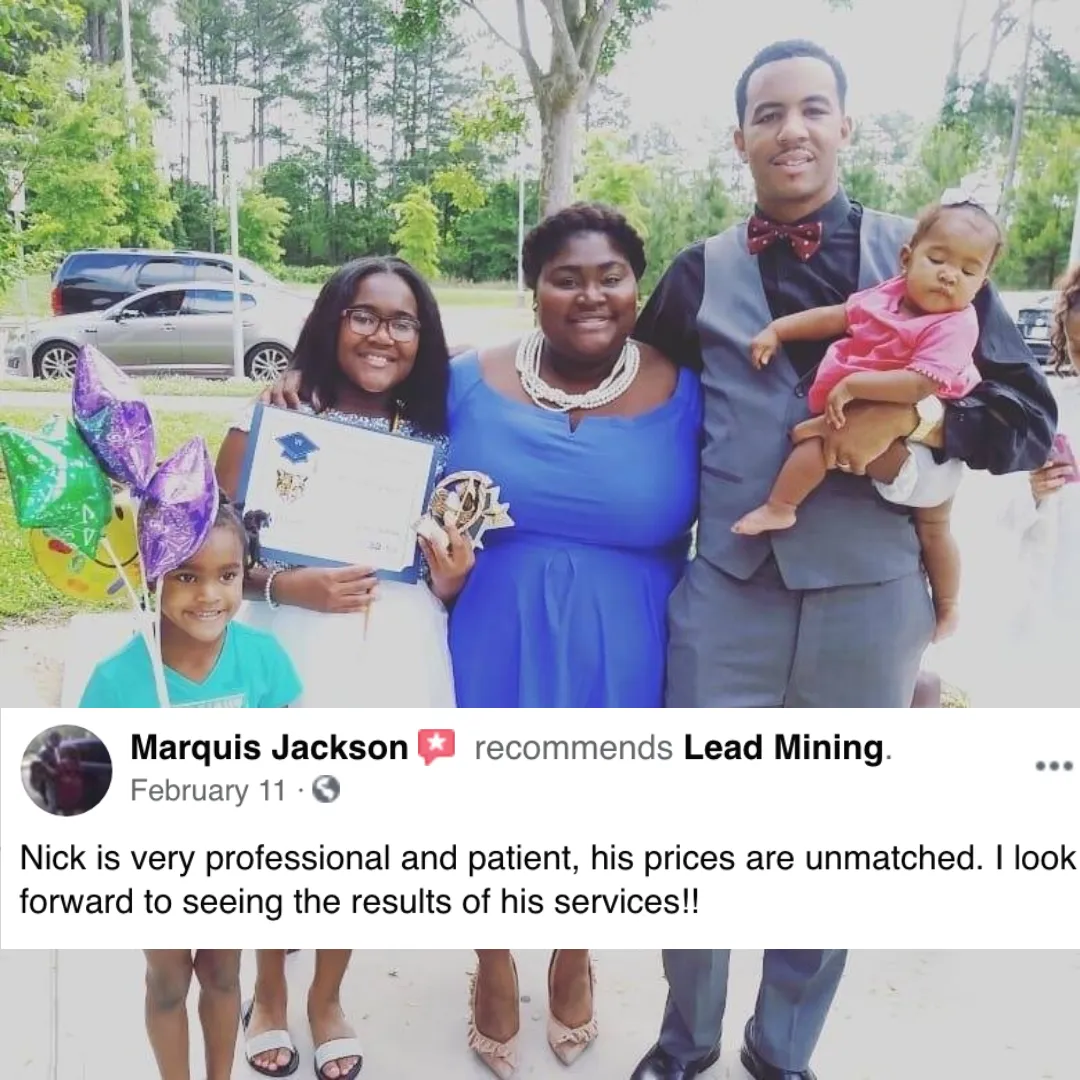Image resolution: width=1080 pixels, height=1080 pixels.
Task: Click the word recommends in the header
Action: (x=573, y=748)
